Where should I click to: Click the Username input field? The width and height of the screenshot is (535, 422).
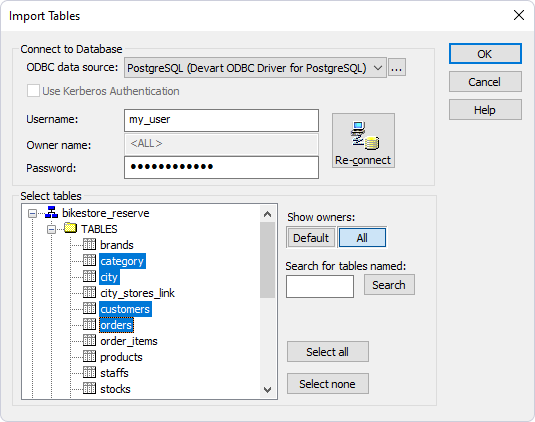pyautogui.click(x=221, y=120)
